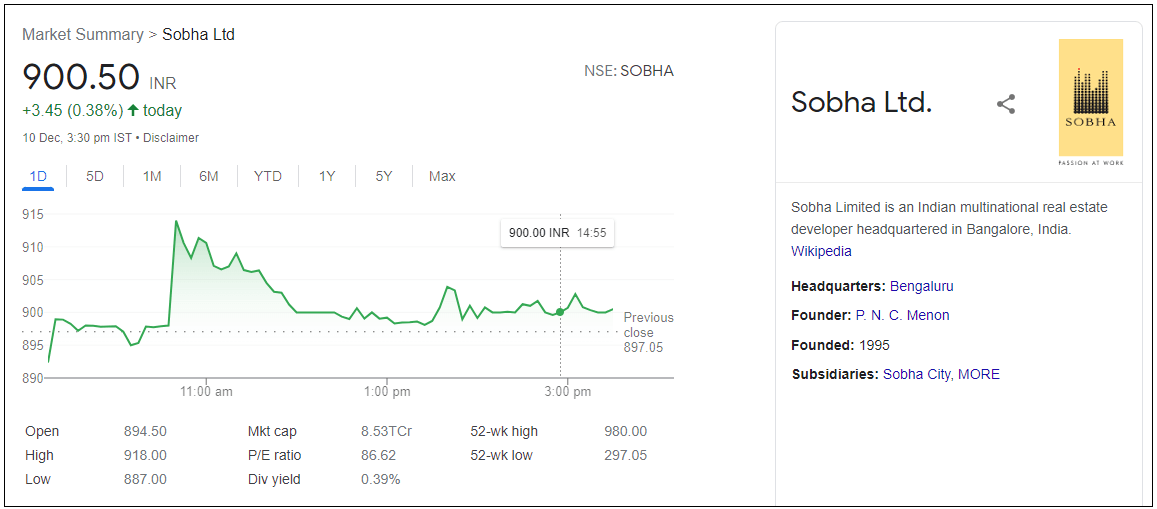Click the Mkt cap value 8.53TCr
This screenshot has width=1157, height=509.
pos(386,432)
